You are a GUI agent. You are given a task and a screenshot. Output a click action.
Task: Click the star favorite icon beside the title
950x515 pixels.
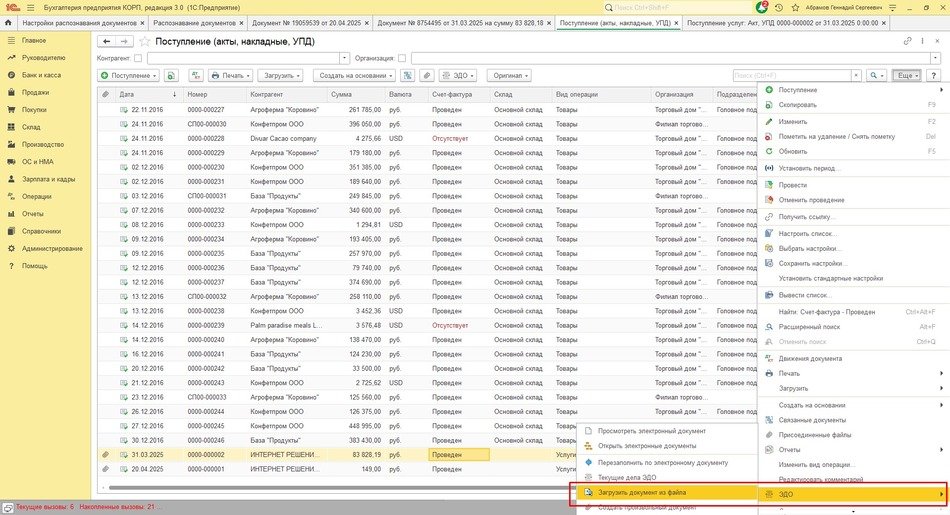point(146,41)
